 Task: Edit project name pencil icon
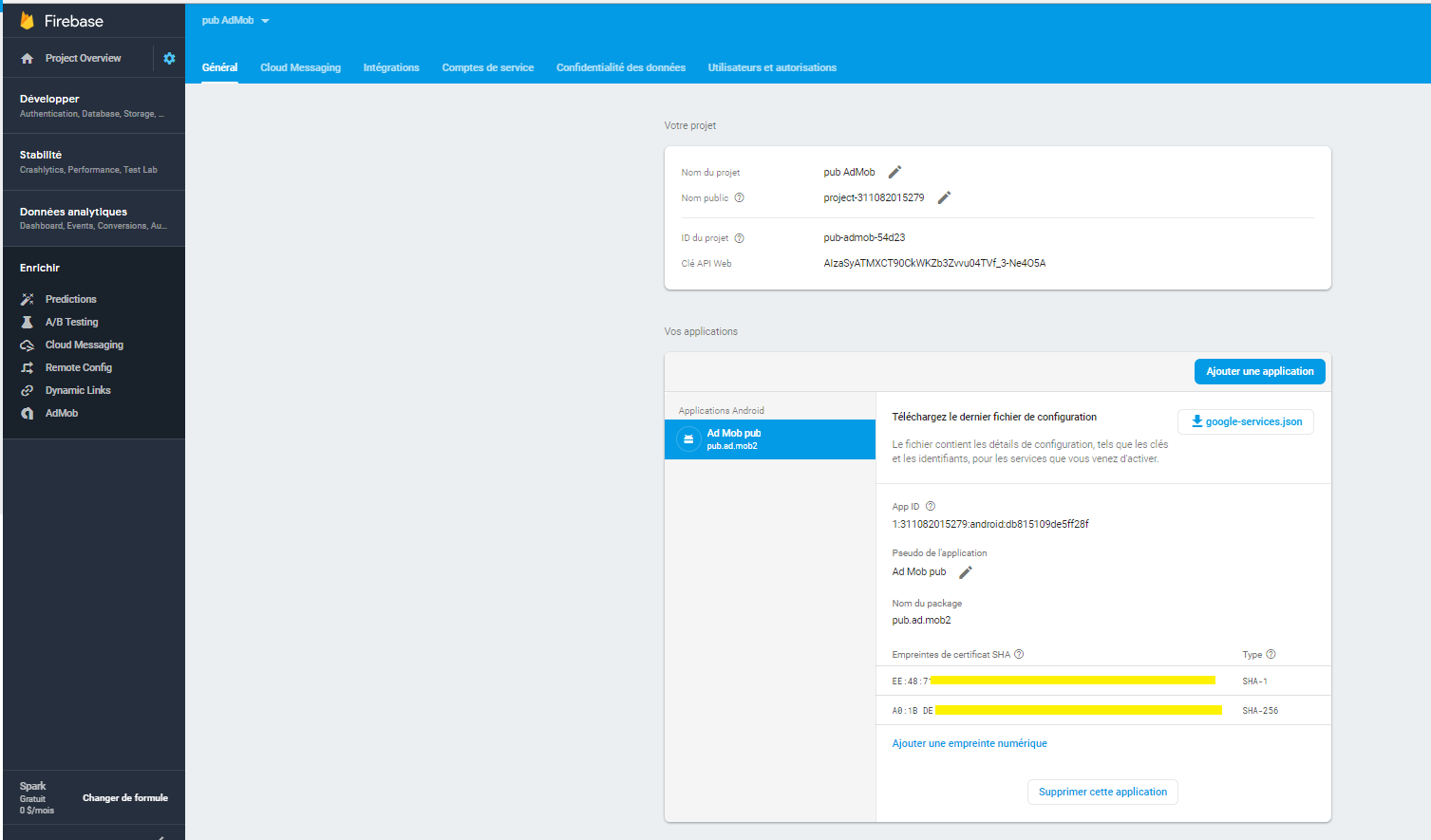coord(894,172)
